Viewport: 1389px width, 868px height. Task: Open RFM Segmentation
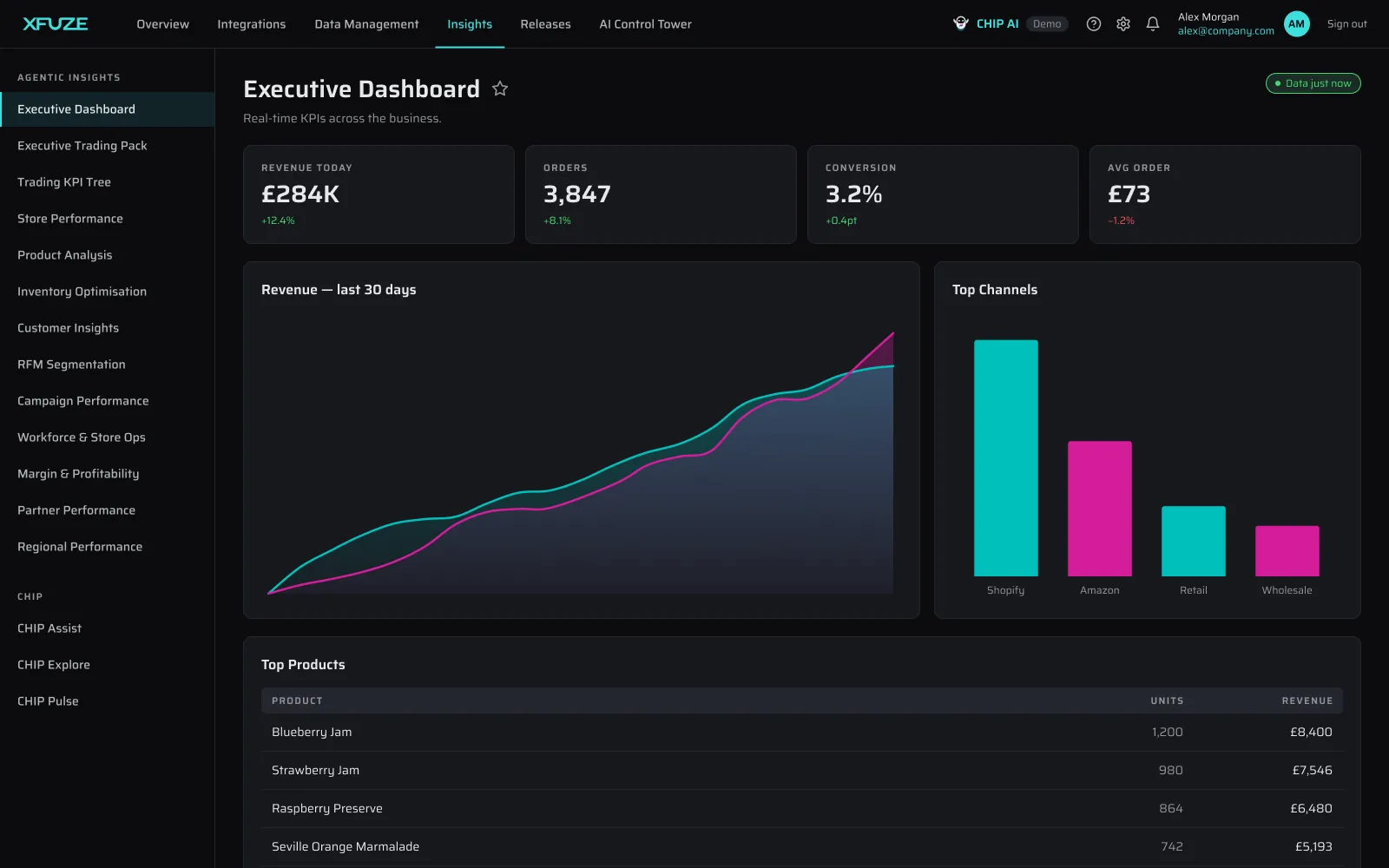point(108,365)
